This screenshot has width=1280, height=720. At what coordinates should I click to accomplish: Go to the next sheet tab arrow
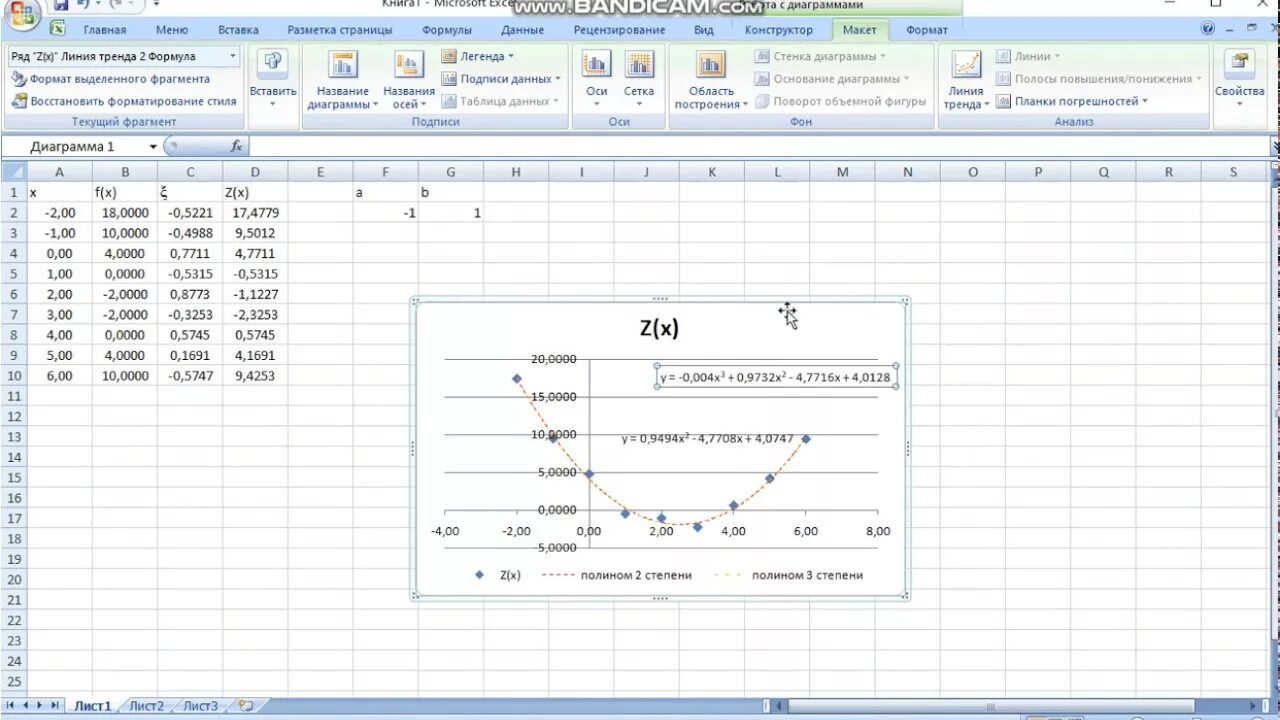pyautogui.click(x=41, y=706)
